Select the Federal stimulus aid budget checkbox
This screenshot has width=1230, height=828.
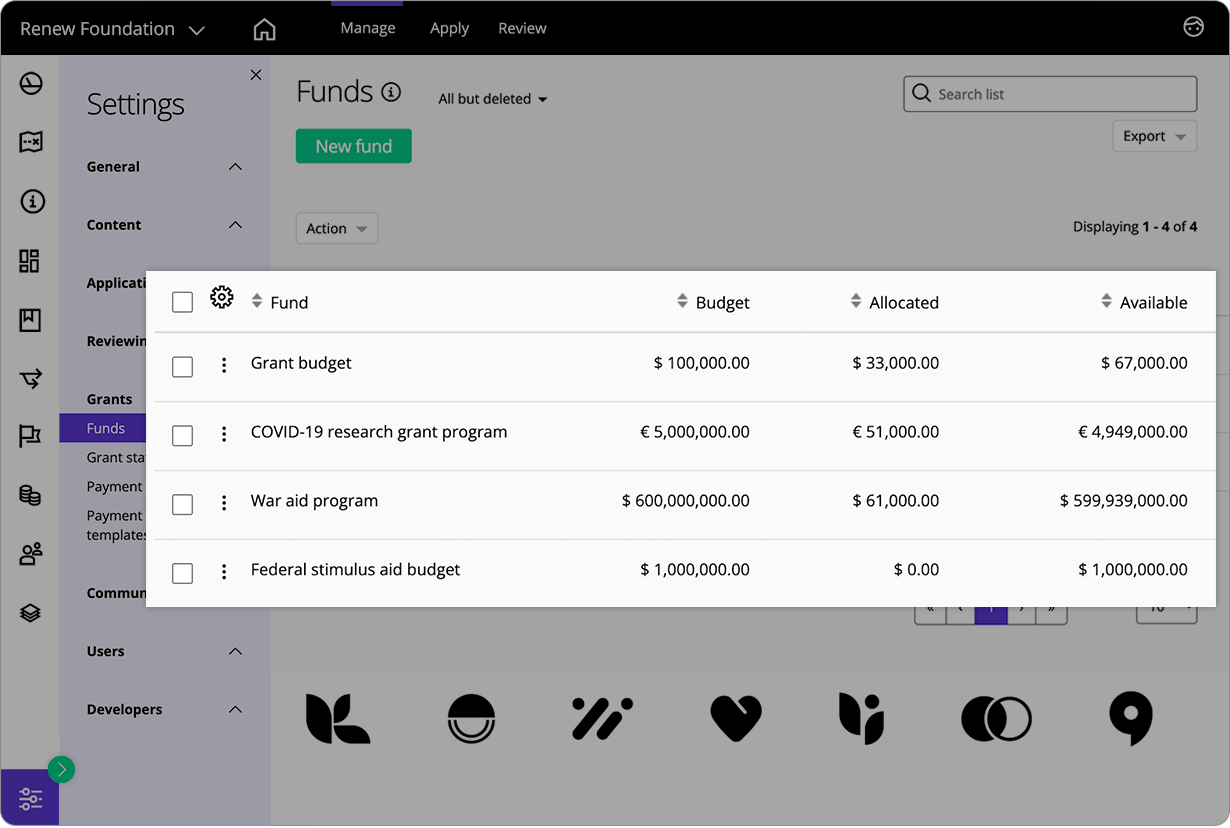[x=182, y=573]
